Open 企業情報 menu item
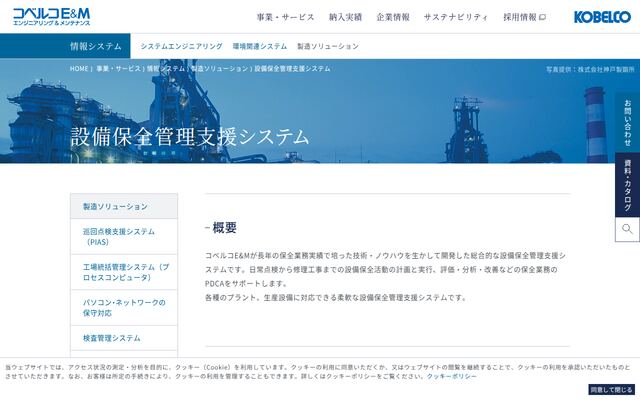The image size is (640, 400). [x=393, y=17]
